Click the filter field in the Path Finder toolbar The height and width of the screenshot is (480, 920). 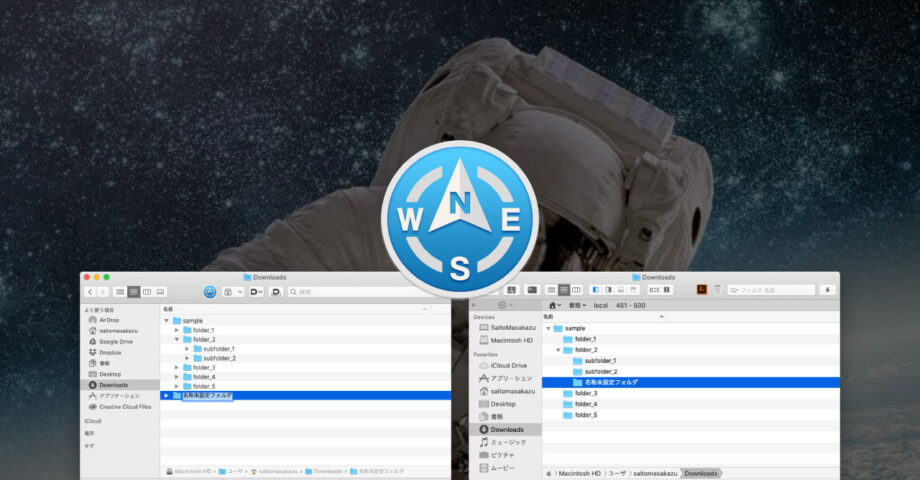pos(770,290)
